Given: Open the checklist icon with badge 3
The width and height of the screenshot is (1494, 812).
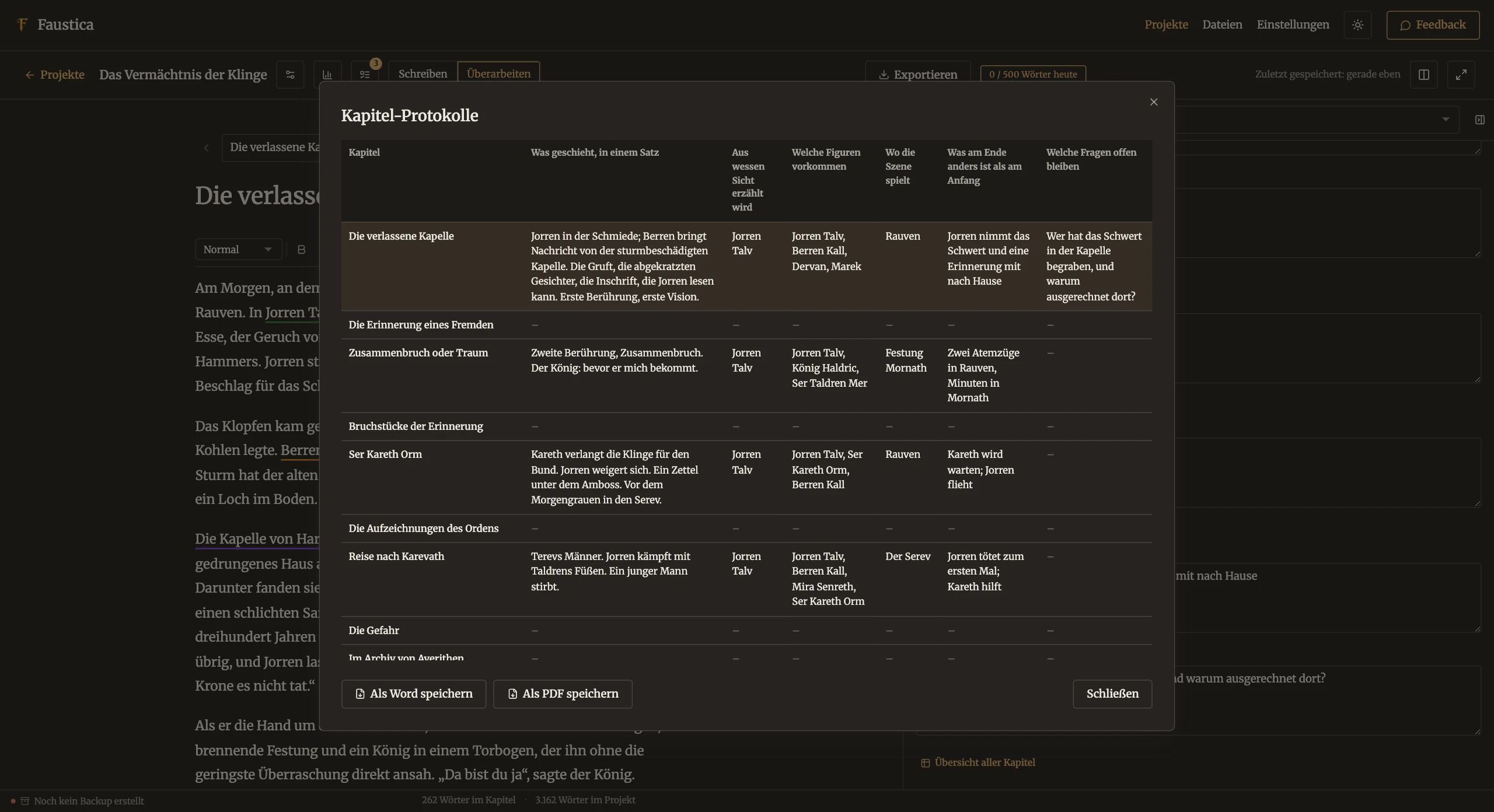Looking at the screenshot, I should pyautogui.click(x=365, y=75).
